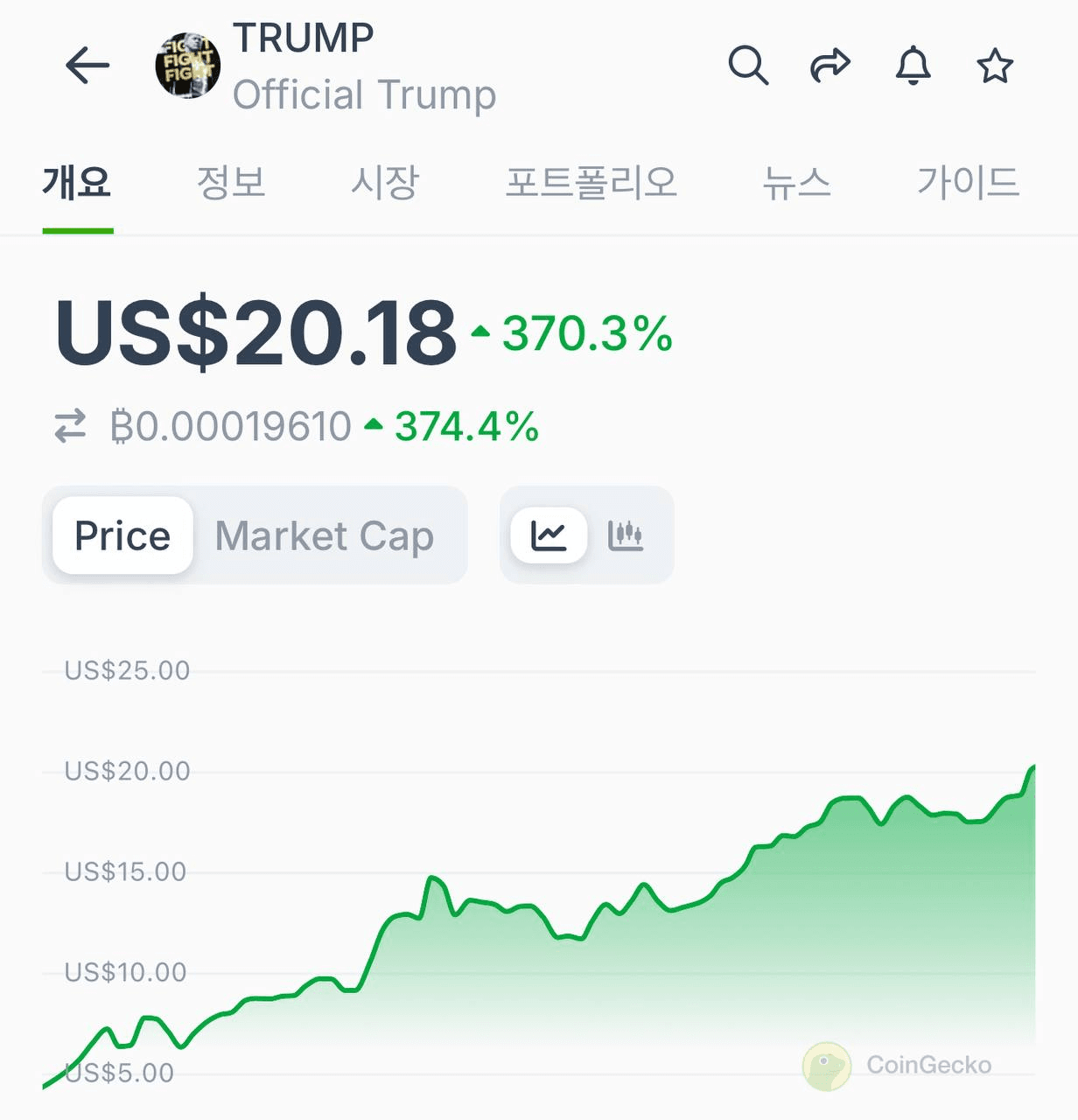Switch to the 정보 tab
Viewport: 1078px width, 1120px height.
[231, 183]
